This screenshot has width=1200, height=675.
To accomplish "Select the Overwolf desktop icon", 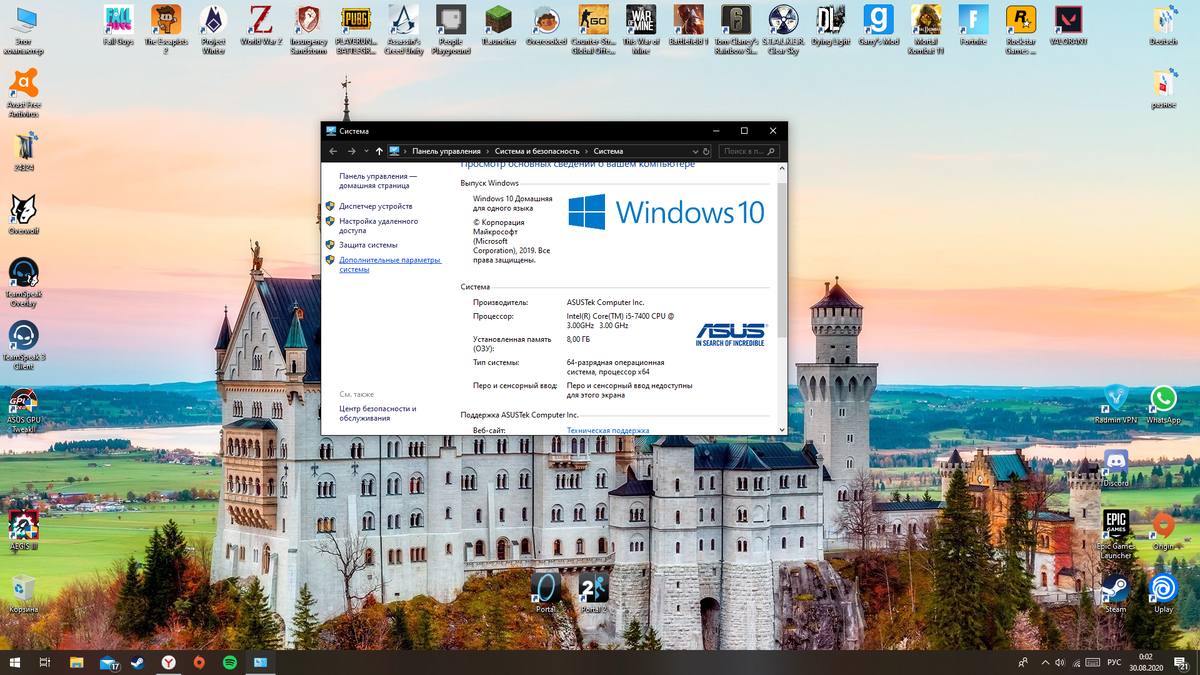I will pos(23,215).
